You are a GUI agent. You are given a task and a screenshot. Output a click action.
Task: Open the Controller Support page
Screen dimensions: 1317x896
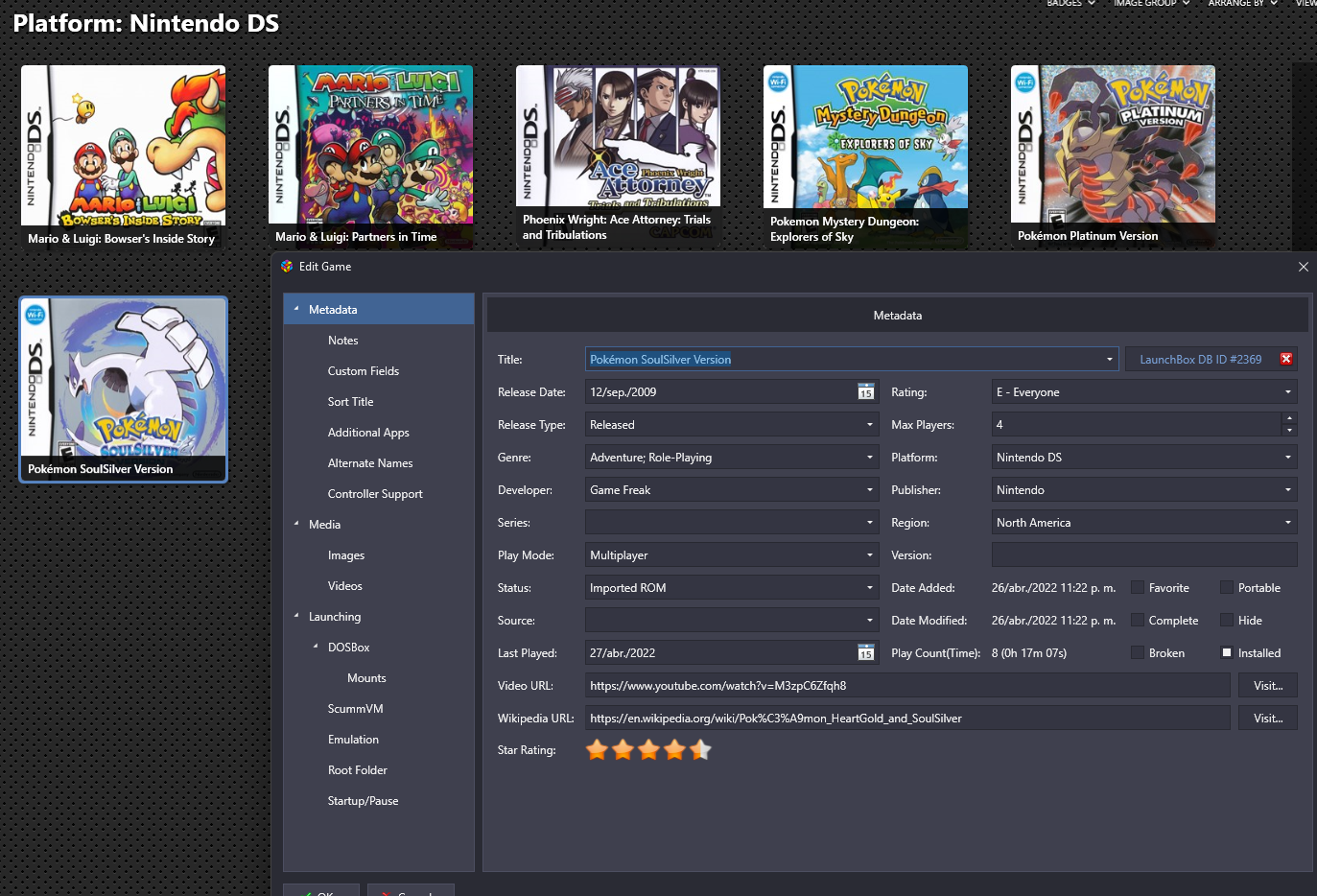pos(375,494)
